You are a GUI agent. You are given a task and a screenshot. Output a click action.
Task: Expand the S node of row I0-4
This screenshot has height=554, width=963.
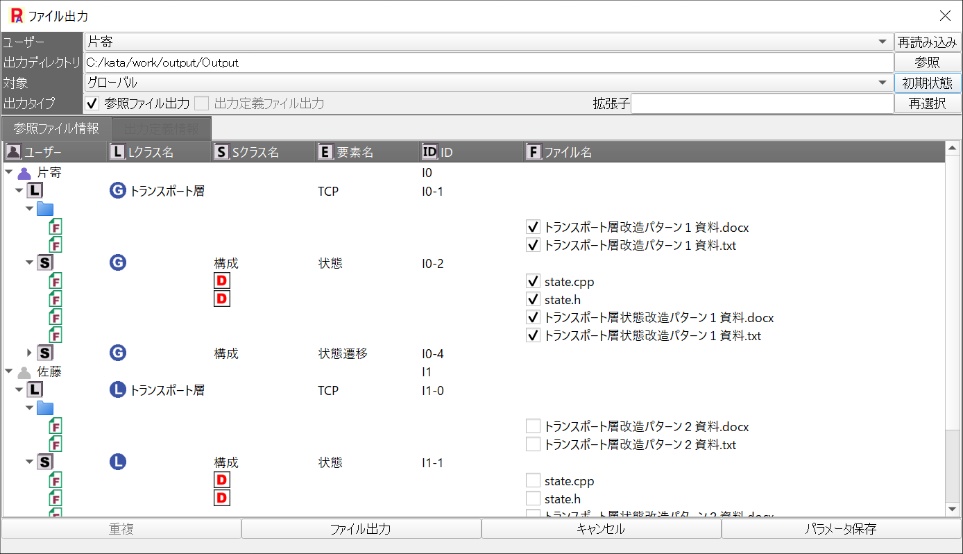pos(29,353)
